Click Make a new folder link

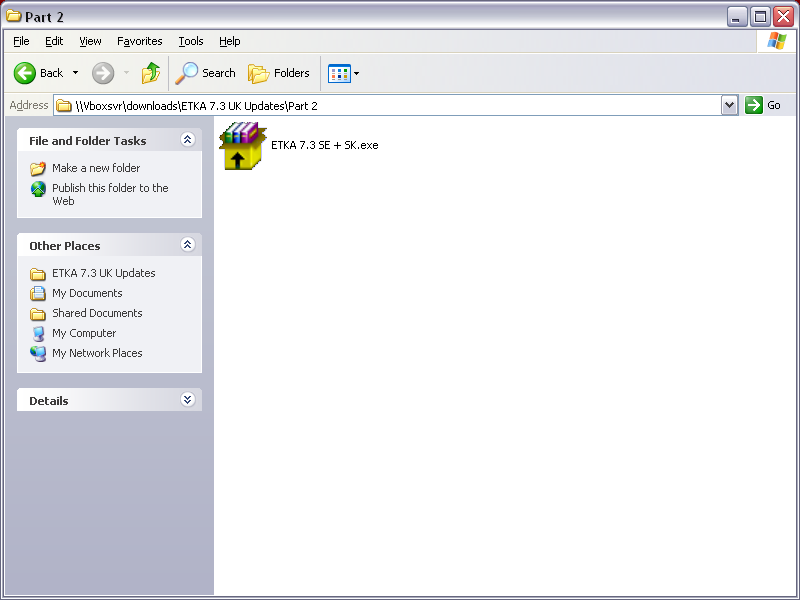(x=96, y=168)
